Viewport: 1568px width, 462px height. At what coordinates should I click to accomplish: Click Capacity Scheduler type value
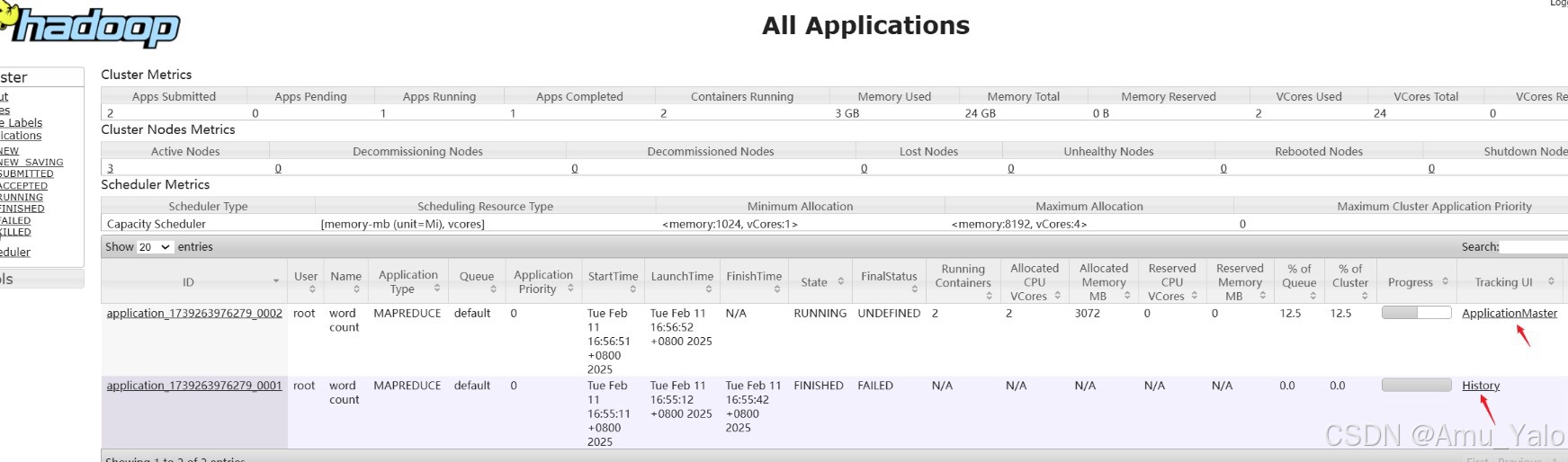coord(157,224)
